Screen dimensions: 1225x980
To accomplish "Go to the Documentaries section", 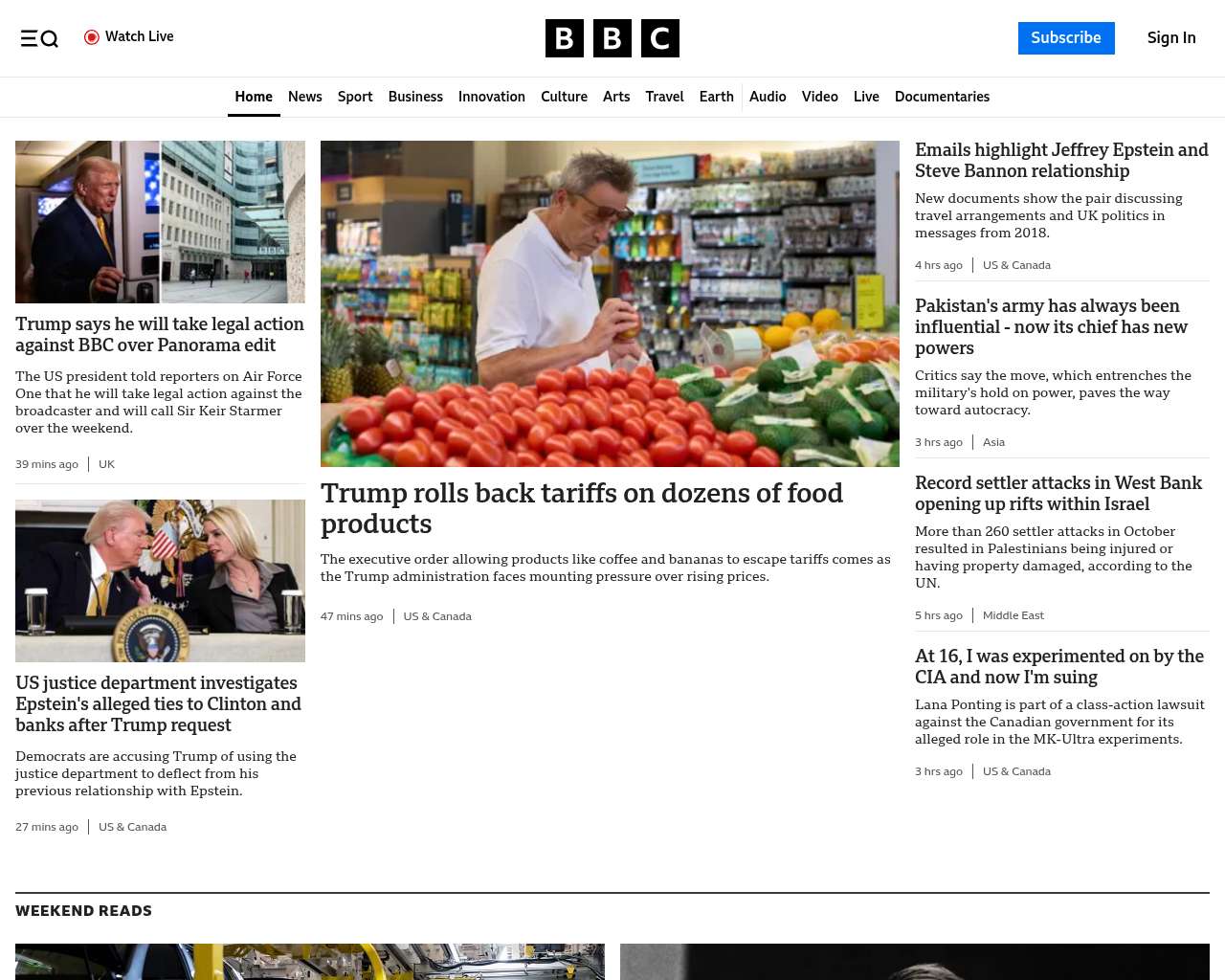I will click(942, 97).
